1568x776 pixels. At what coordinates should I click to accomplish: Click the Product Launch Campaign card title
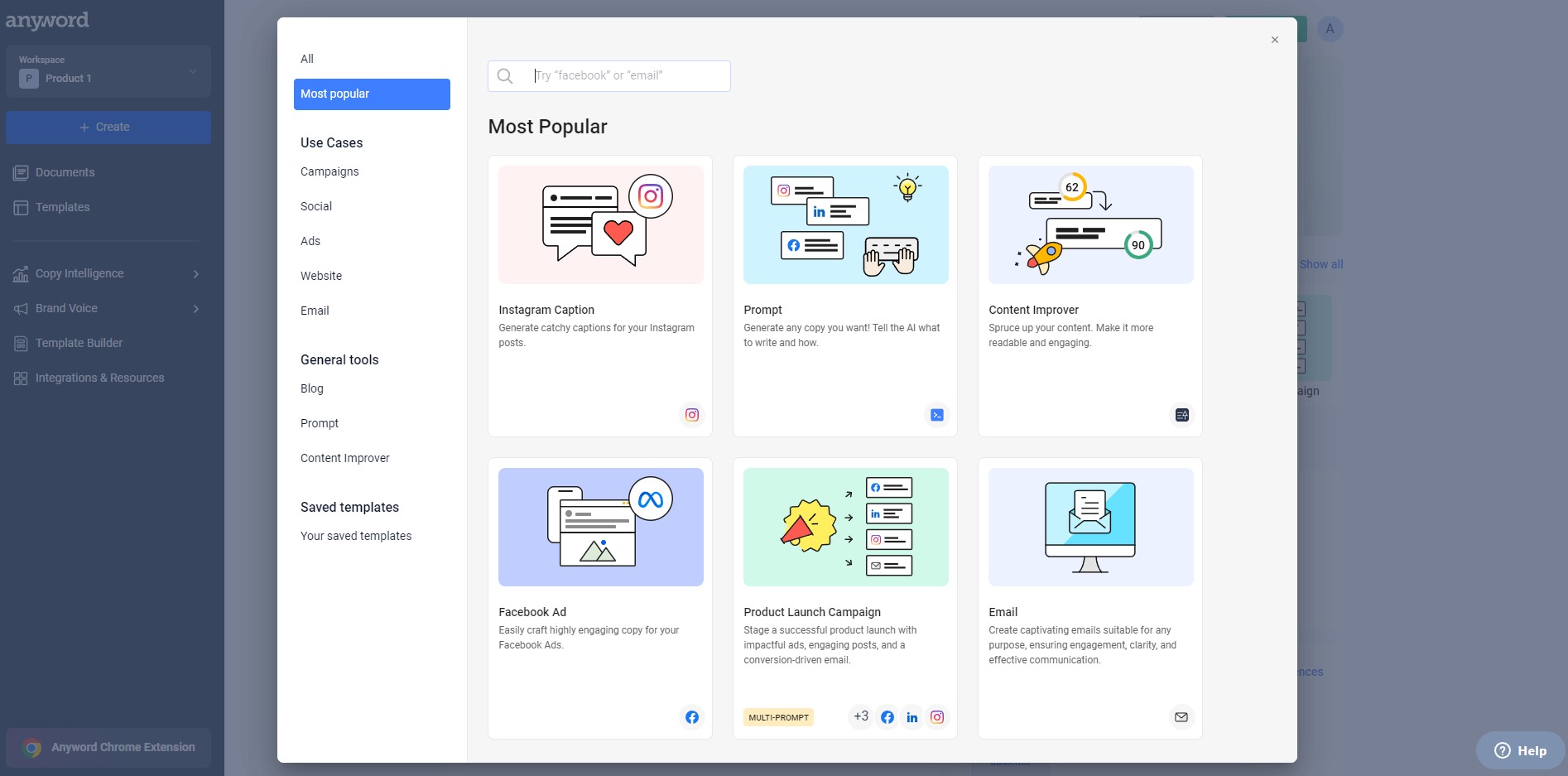point(812,612)
